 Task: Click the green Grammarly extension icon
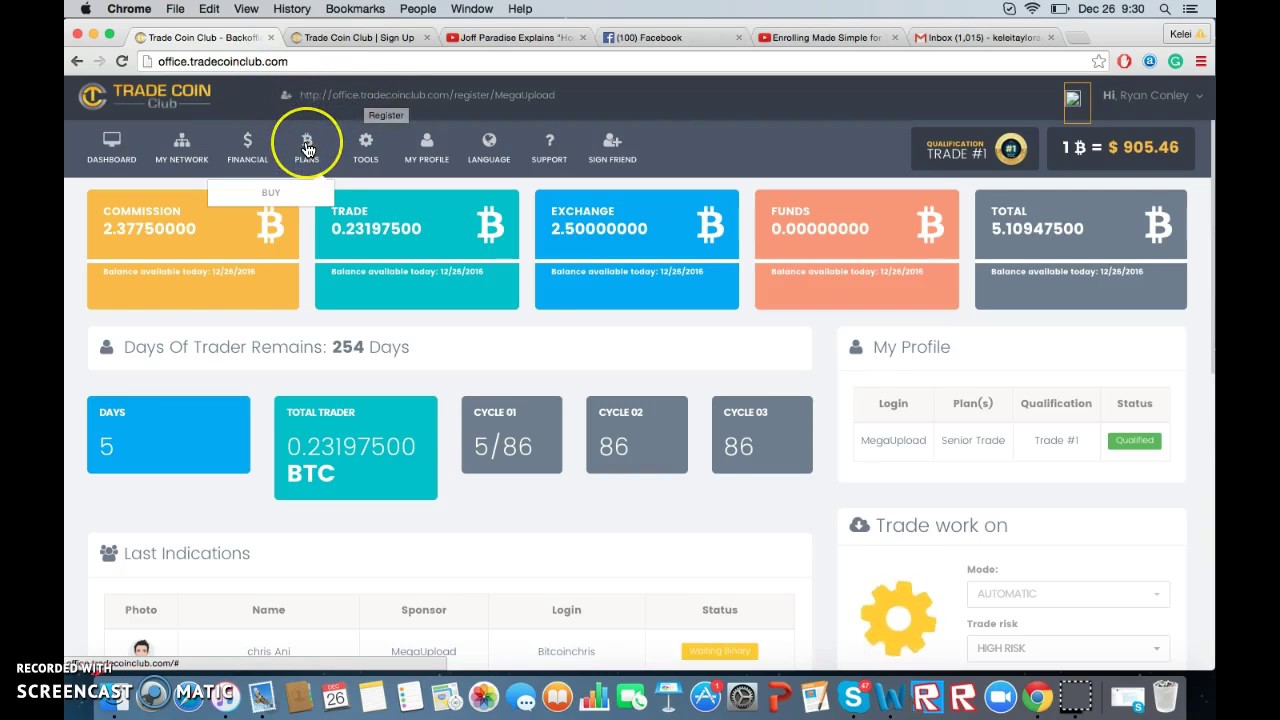1175,62
